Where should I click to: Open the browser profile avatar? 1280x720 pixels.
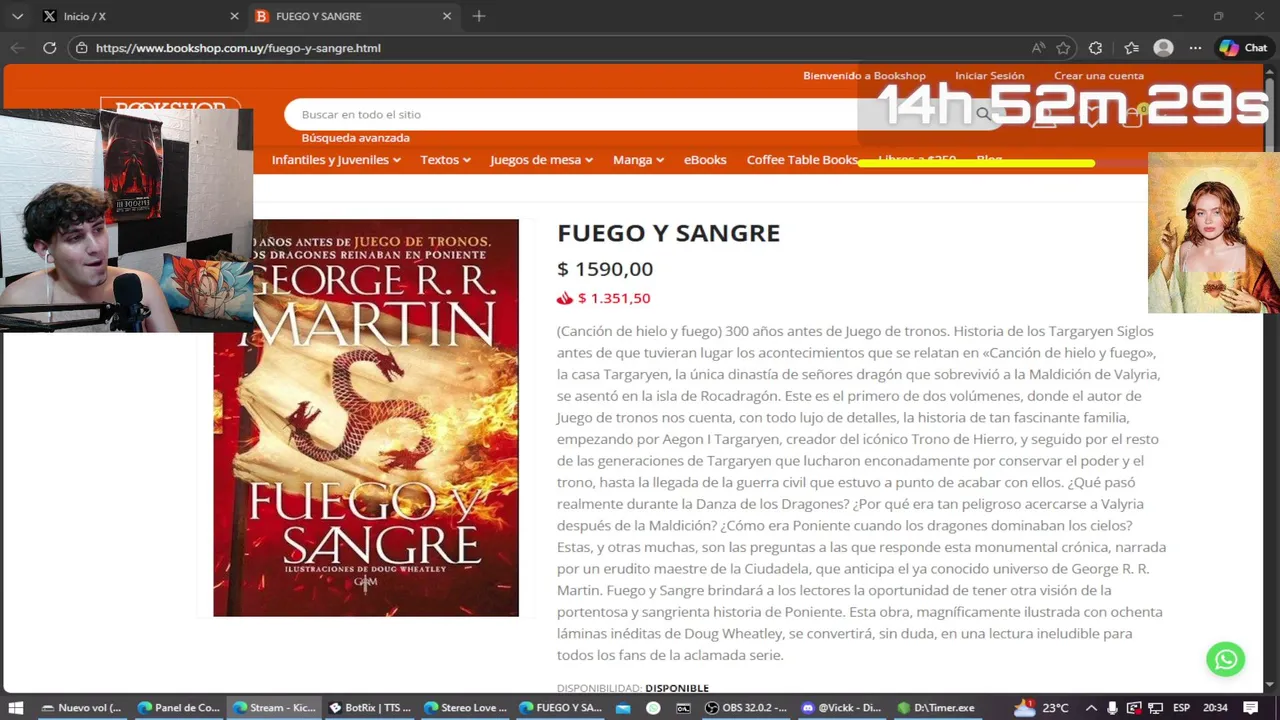click(x=1163, y=48)
